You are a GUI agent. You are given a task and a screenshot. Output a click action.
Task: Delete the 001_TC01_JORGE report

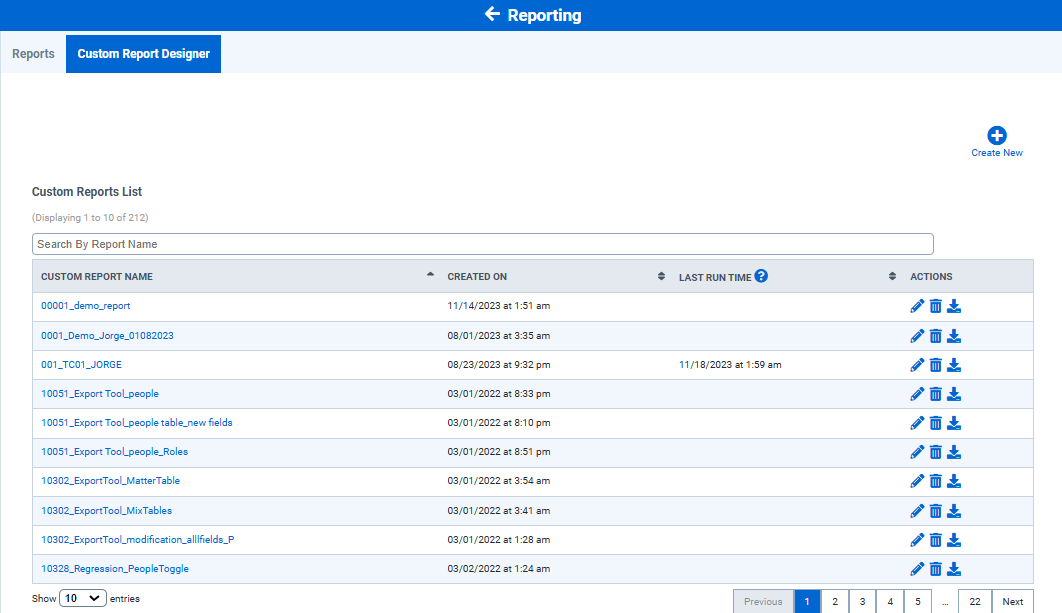click(935, 365)
